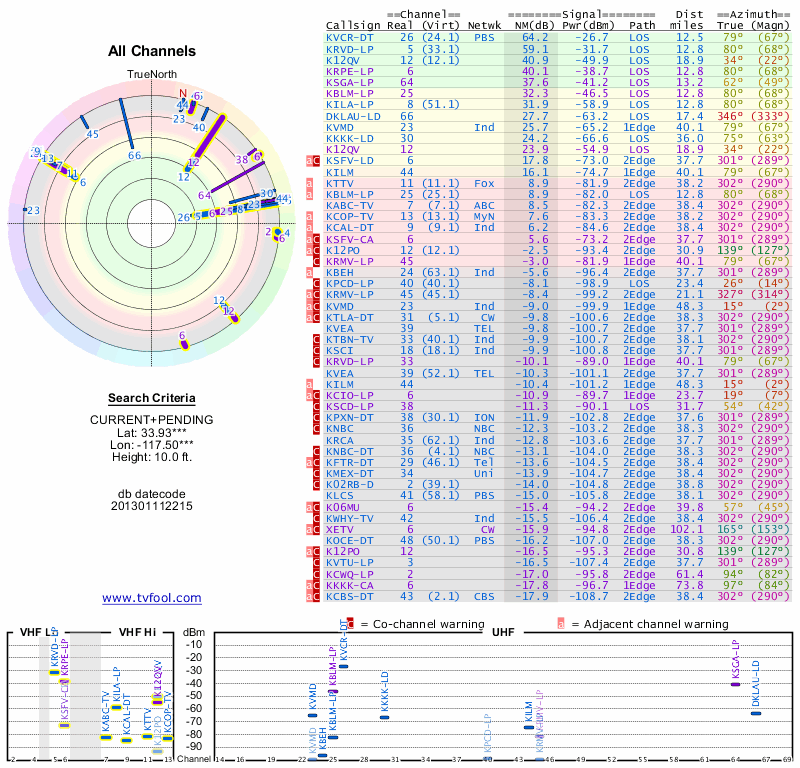Click the red N north marker on radar
This screenshot has width=800, height=768.
[183, 93]
